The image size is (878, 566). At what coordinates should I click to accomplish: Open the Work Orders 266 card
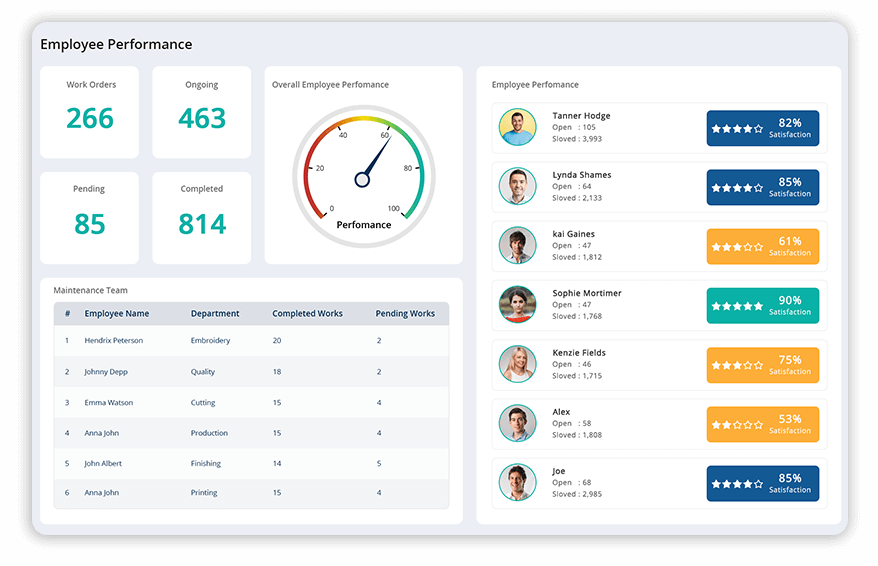(90, 112)
